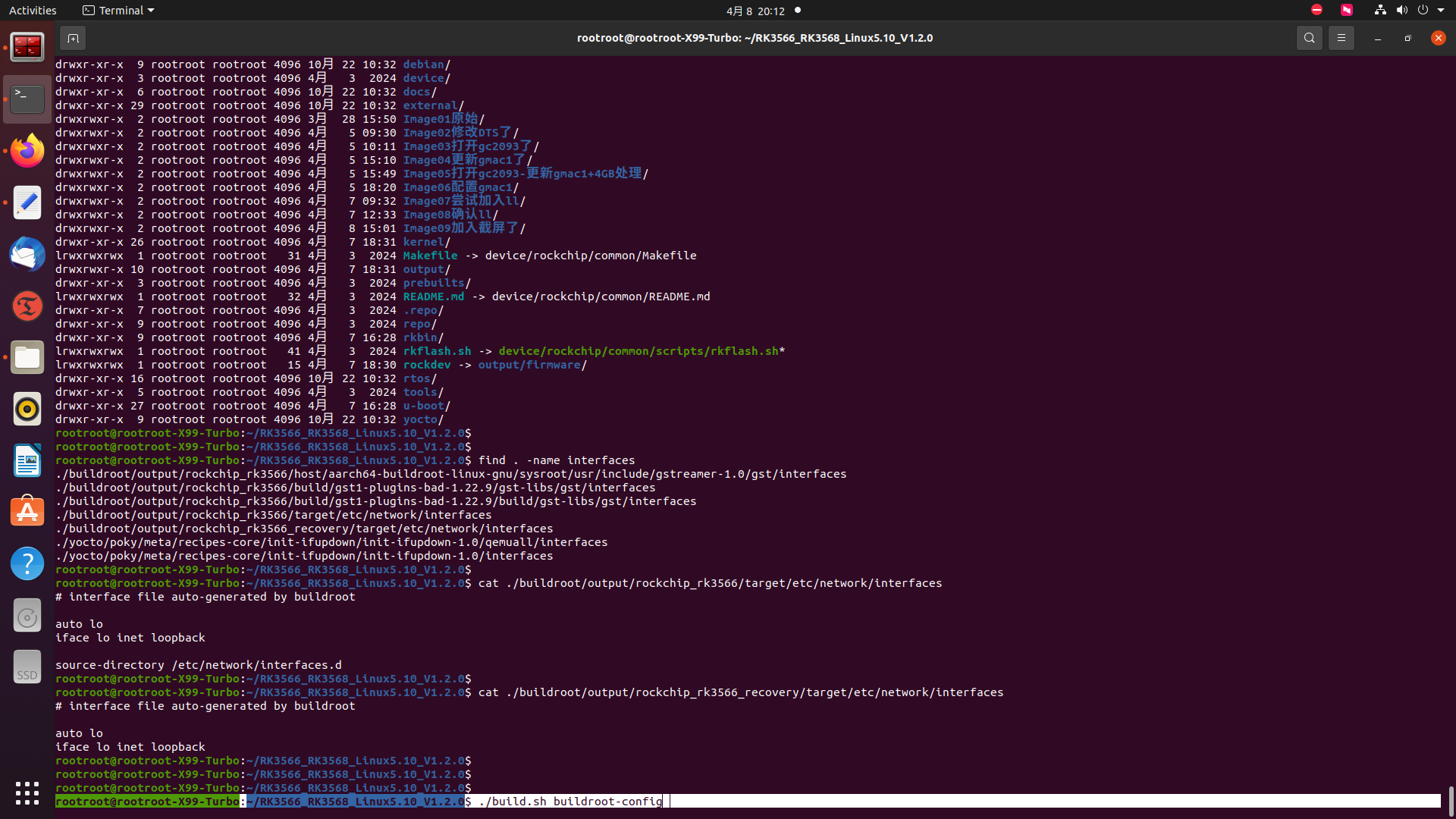Expand the Terminal app menu
The width and height of the screenshot is (1456, 819).
point(118,11)
